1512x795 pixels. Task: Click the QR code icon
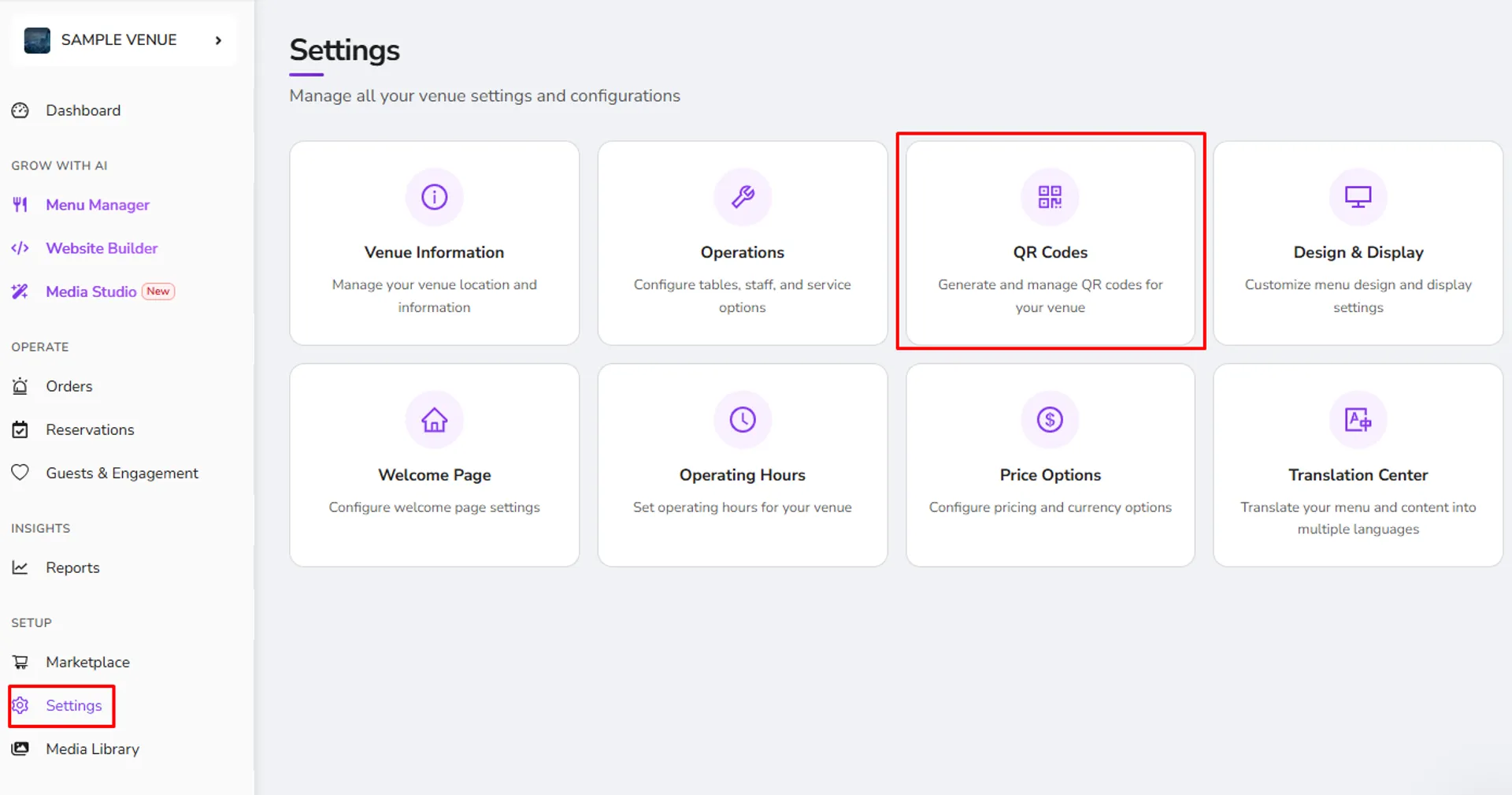pos(1050,196)
